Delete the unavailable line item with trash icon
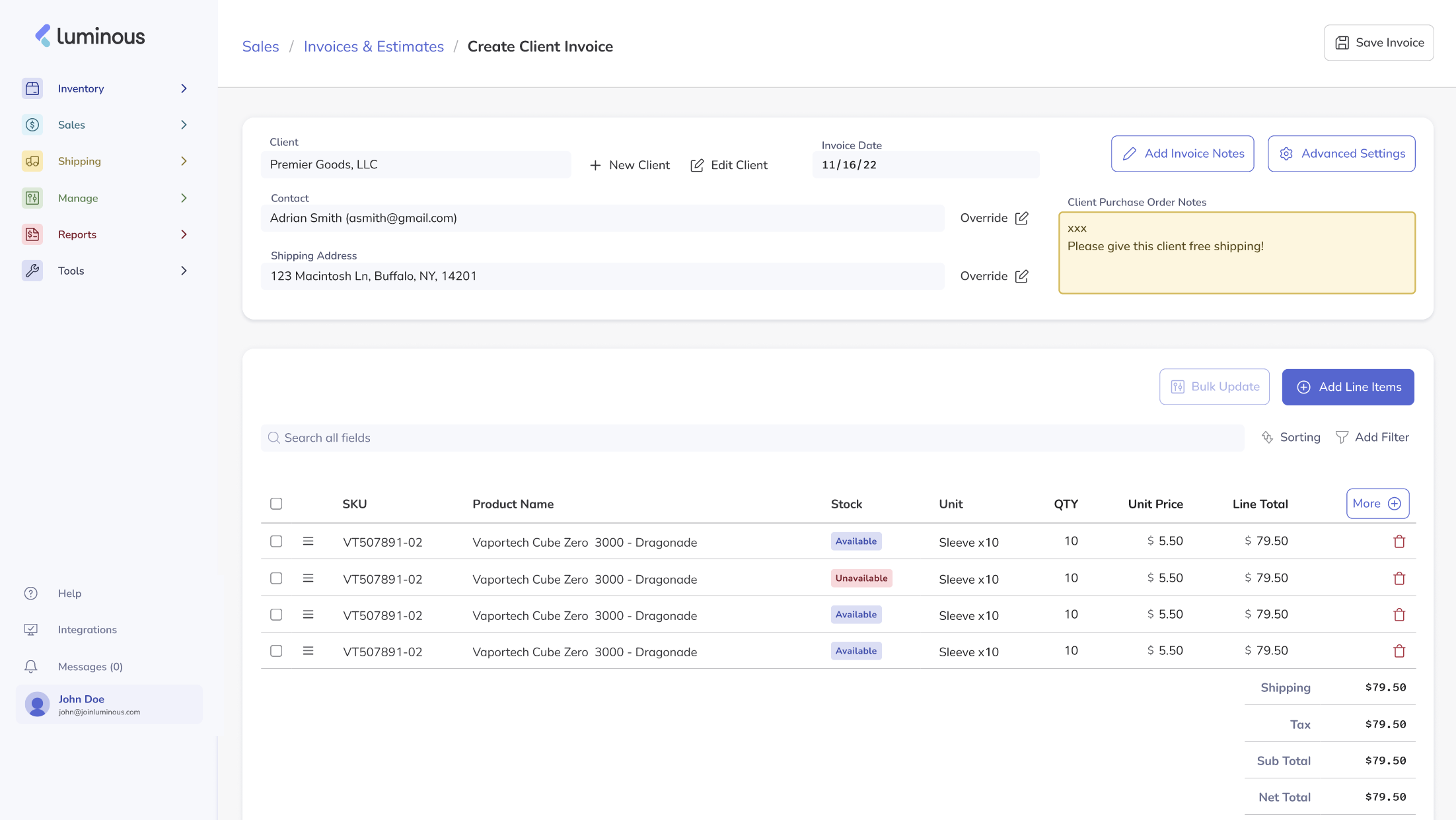 [1399, 578]
